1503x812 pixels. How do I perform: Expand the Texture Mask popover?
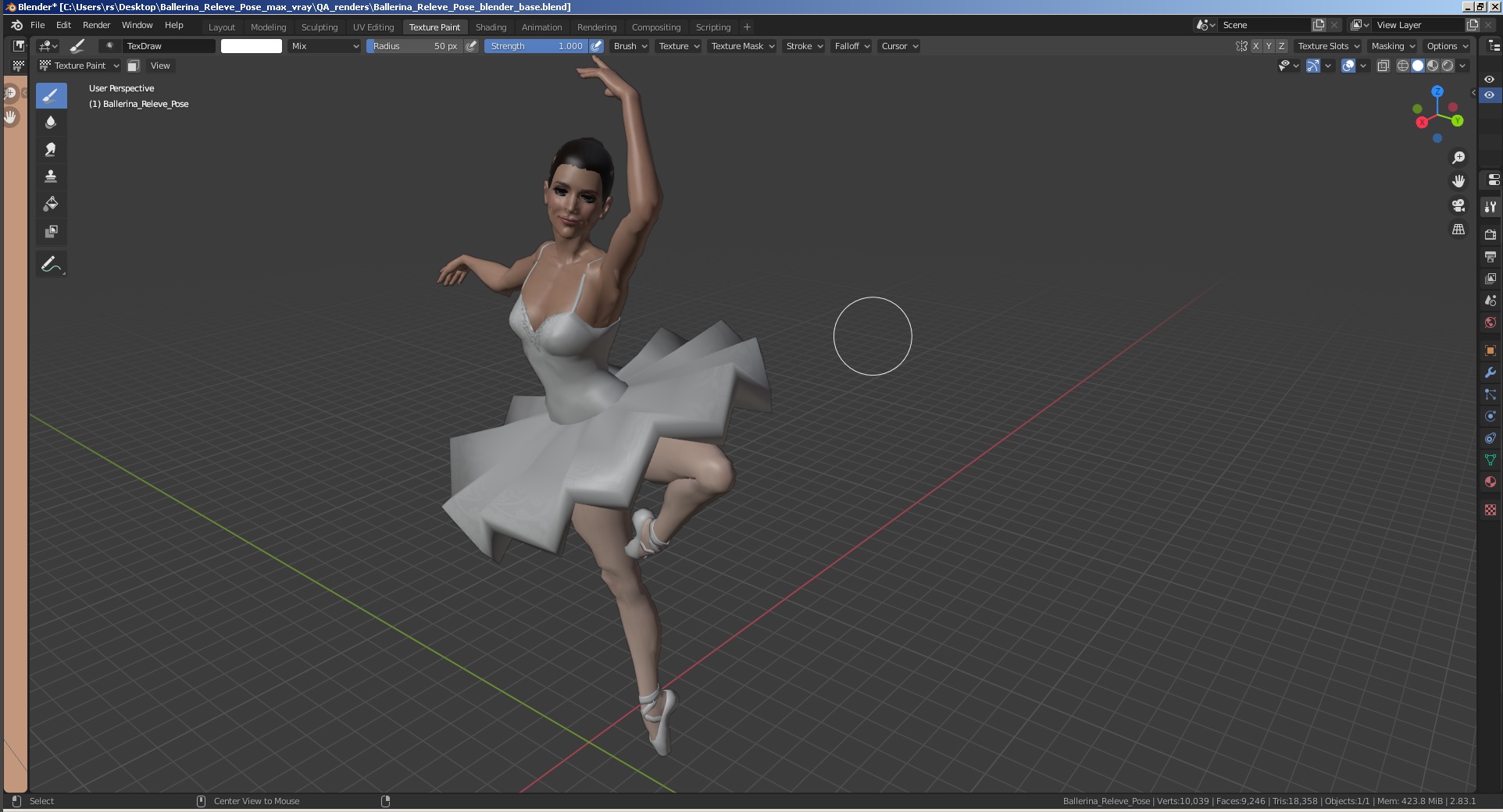(x=742, y=46)
